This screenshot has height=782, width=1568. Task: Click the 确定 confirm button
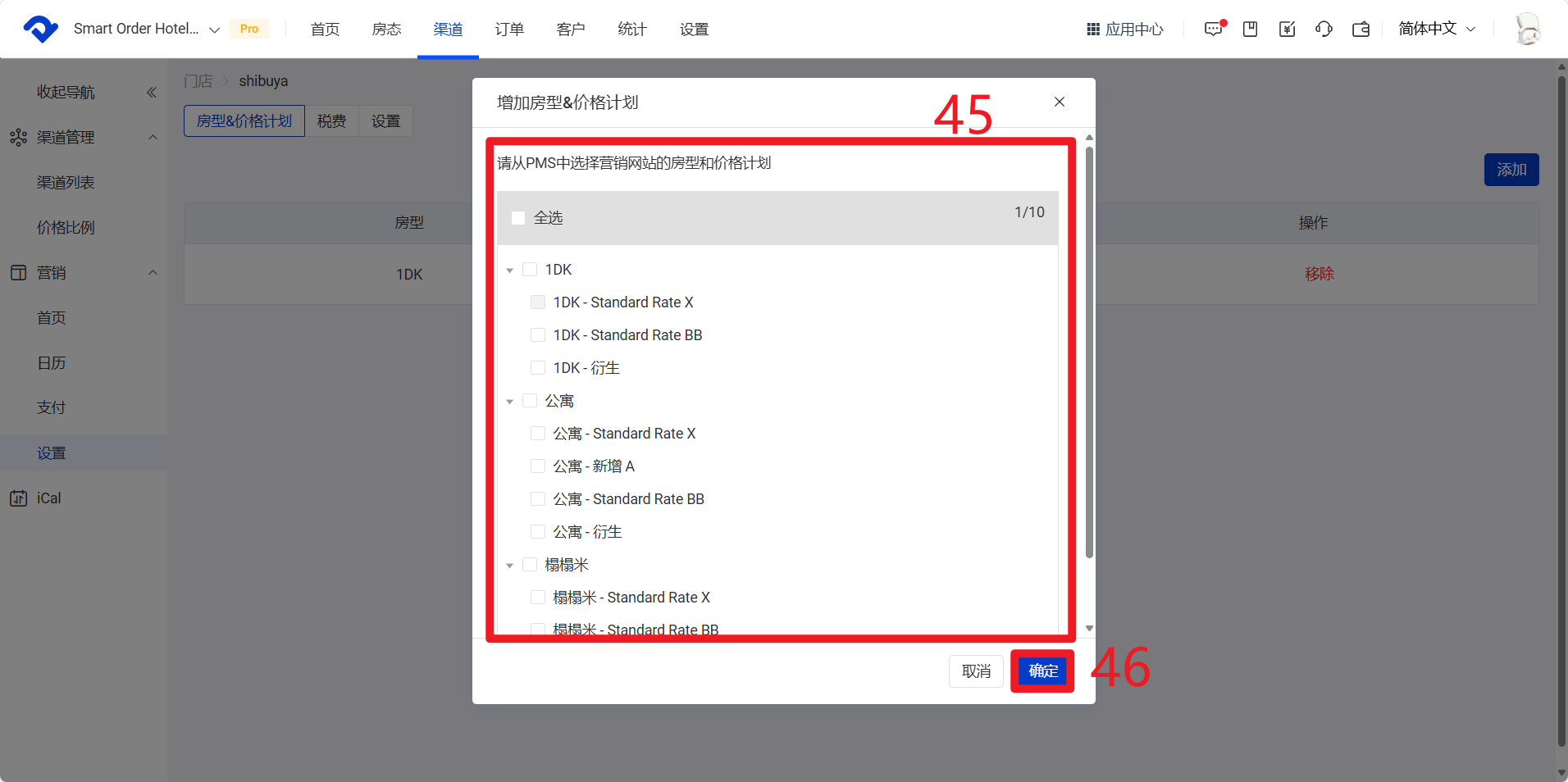(1042, 671)
